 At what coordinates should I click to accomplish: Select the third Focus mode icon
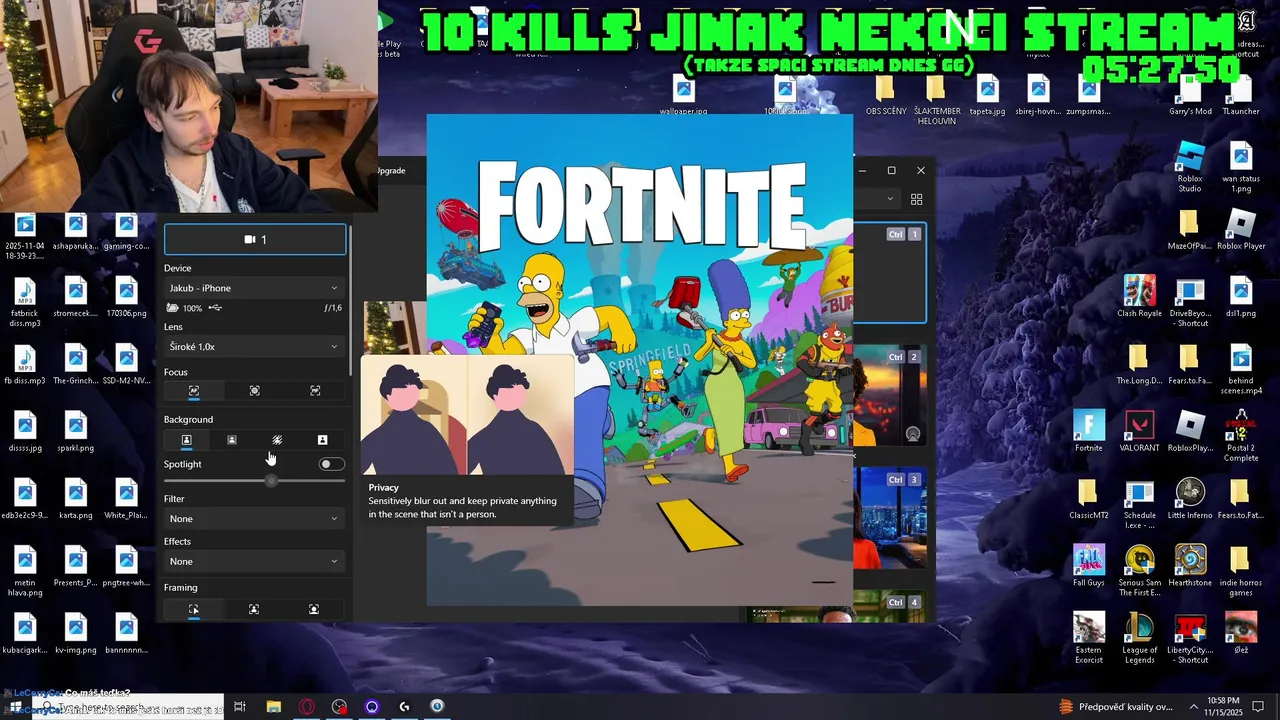pos(315,391)
